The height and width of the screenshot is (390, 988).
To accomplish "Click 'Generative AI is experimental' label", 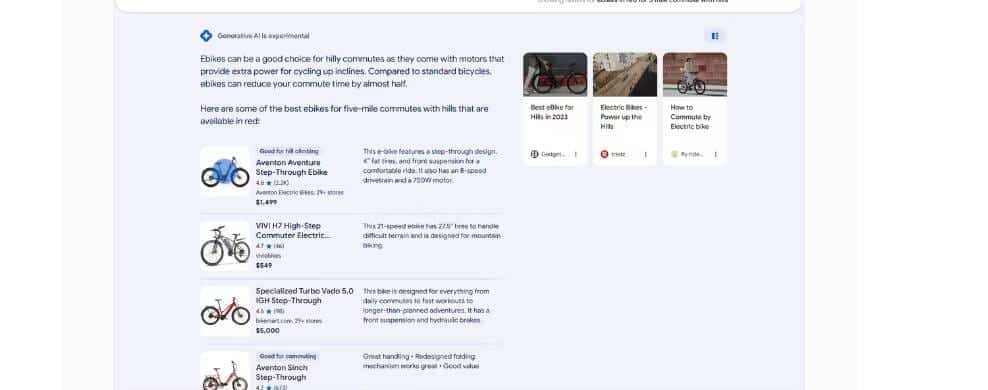I will 263,36.
